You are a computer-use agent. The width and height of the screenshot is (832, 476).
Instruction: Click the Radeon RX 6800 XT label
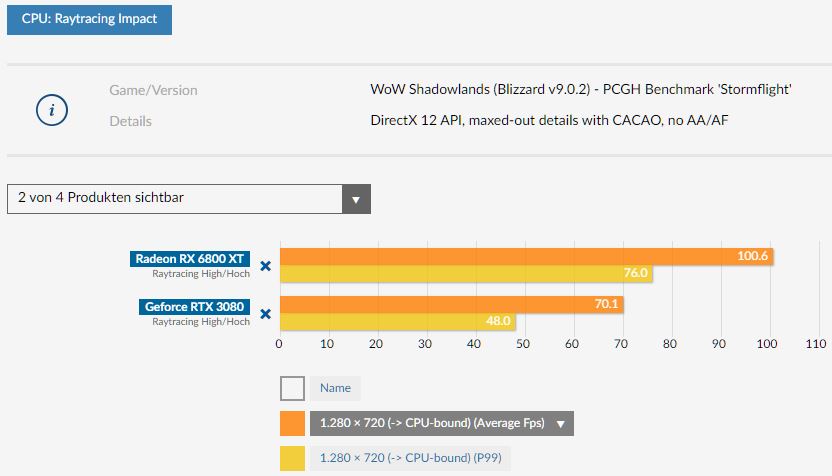190,259
